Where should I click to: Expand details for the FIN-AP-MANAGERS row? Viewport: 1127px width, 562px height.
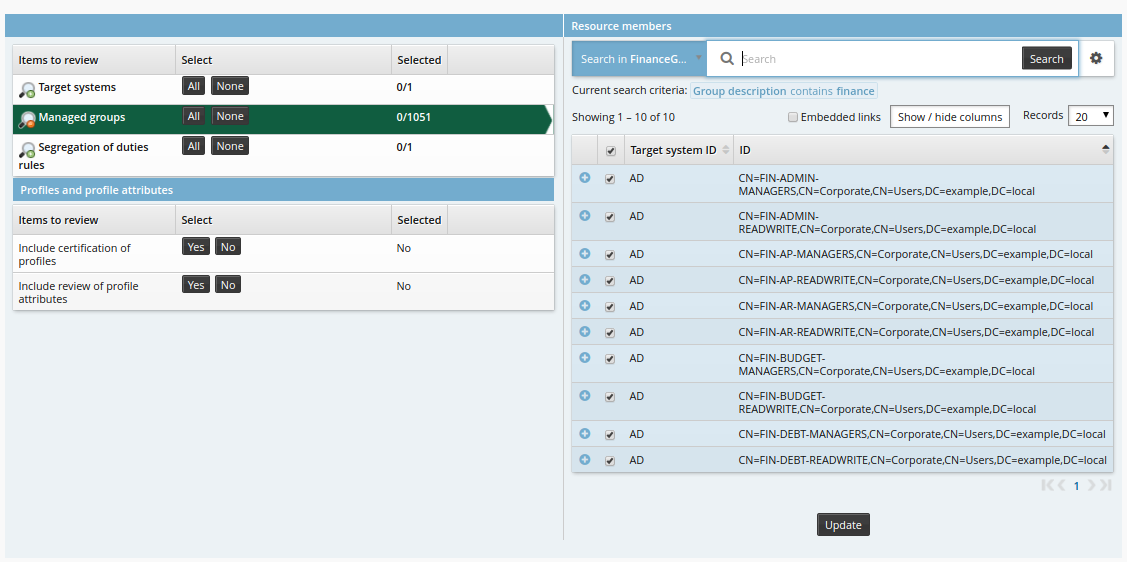(x=585, y=254)
